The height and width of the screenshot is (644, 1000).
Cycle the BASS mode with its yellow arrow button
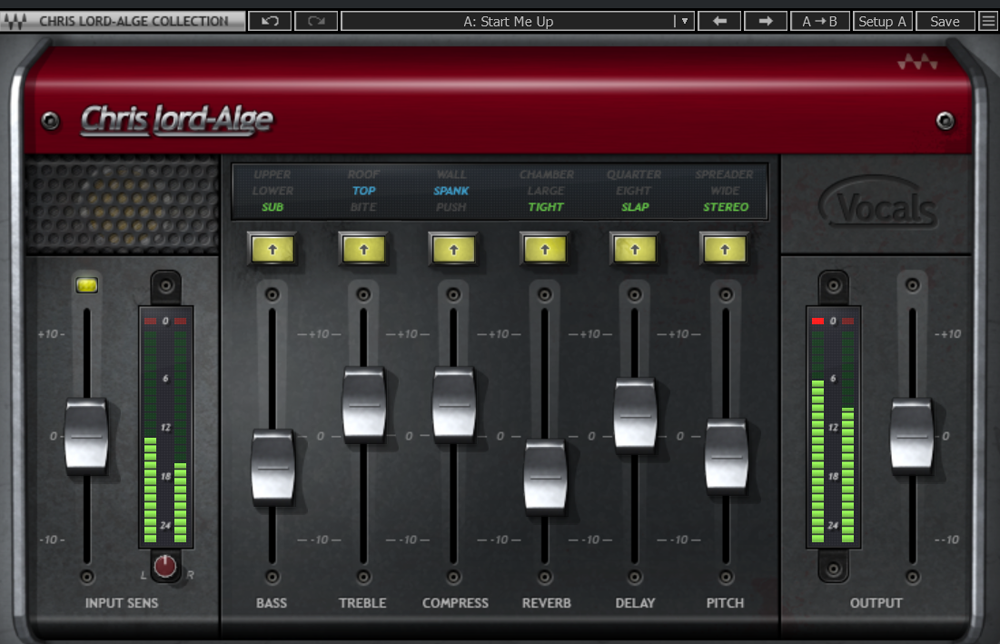pyautogui.click(x=272, y=249)
